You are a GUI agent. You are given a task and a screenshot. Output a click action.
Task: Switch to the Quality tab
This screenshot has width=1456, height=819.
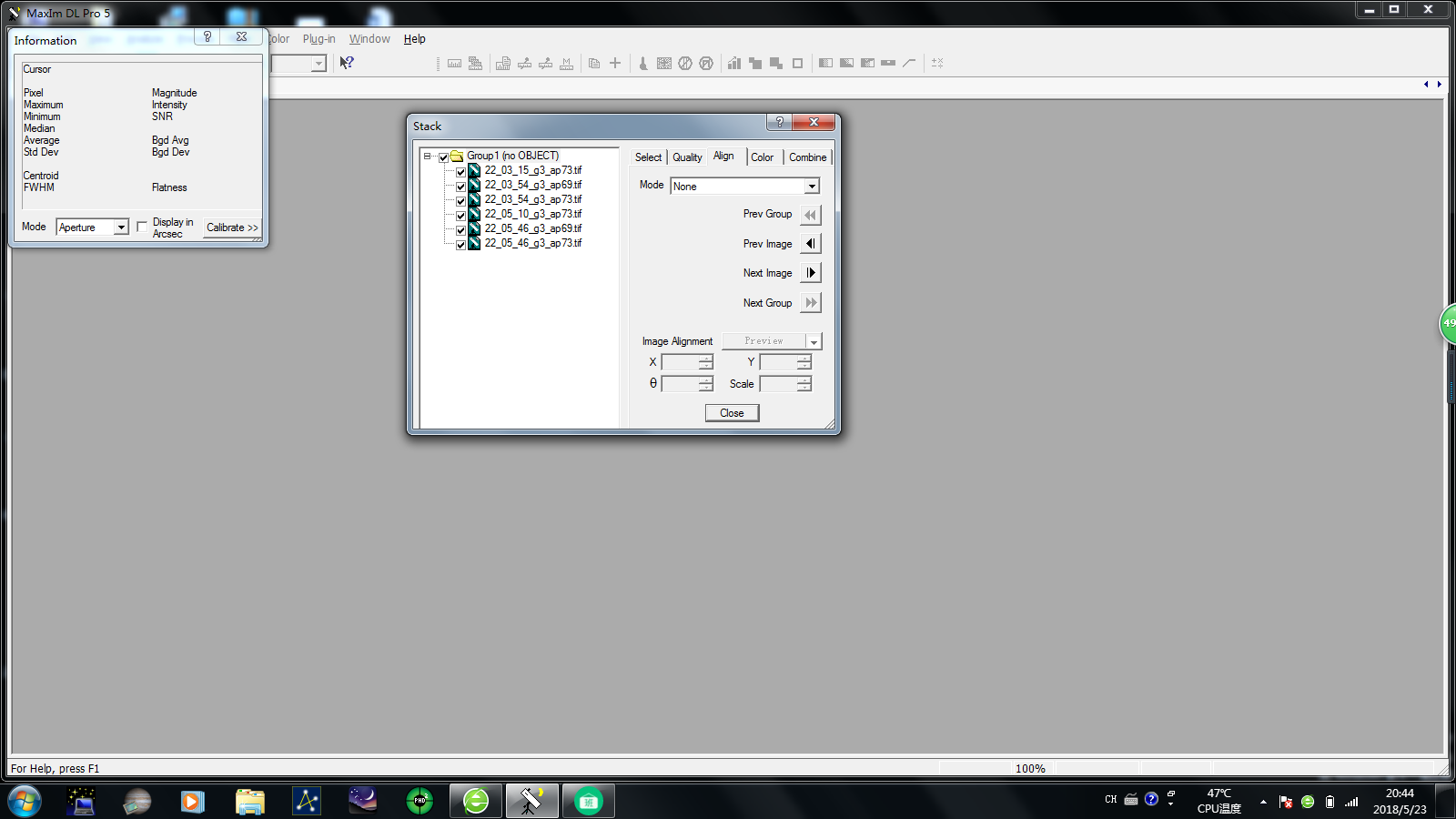pos(687,157)
